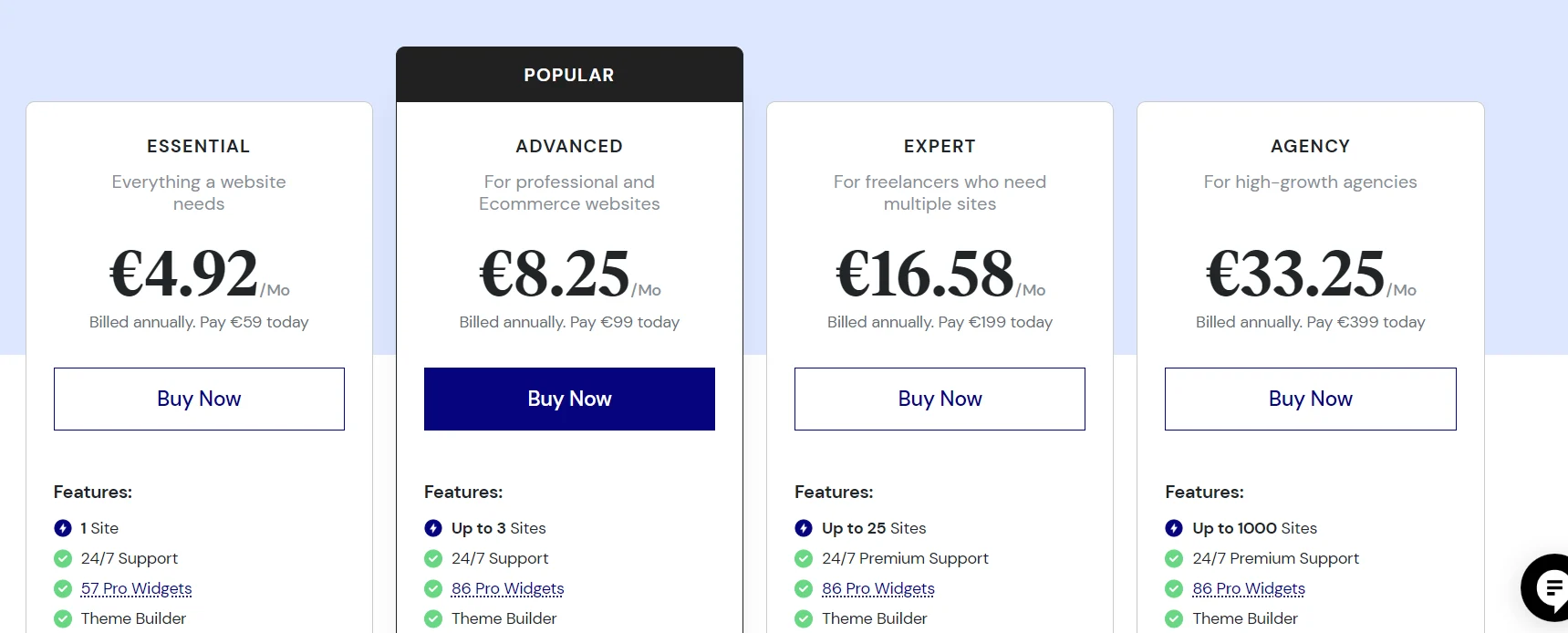Click the green checkmark beside 24/7 Support in Essential
This screenshot has width=1568, height=633.
tap(62, 557)
